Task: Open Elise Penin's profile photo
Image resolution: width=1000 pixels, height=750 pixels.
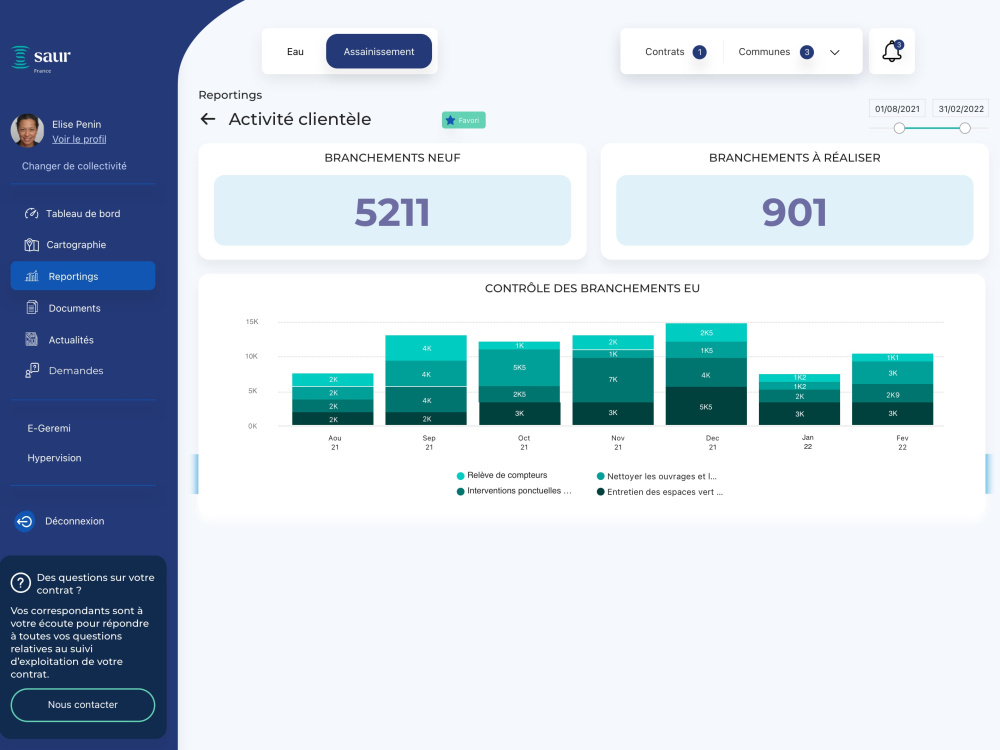Action: (27, 130)
